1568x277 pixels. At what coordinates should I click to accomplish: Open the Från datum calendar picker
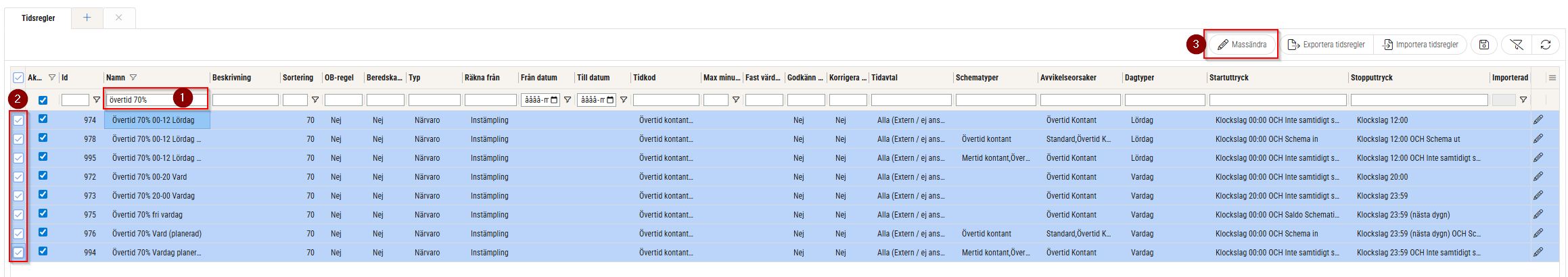click(x=555, y=100)
